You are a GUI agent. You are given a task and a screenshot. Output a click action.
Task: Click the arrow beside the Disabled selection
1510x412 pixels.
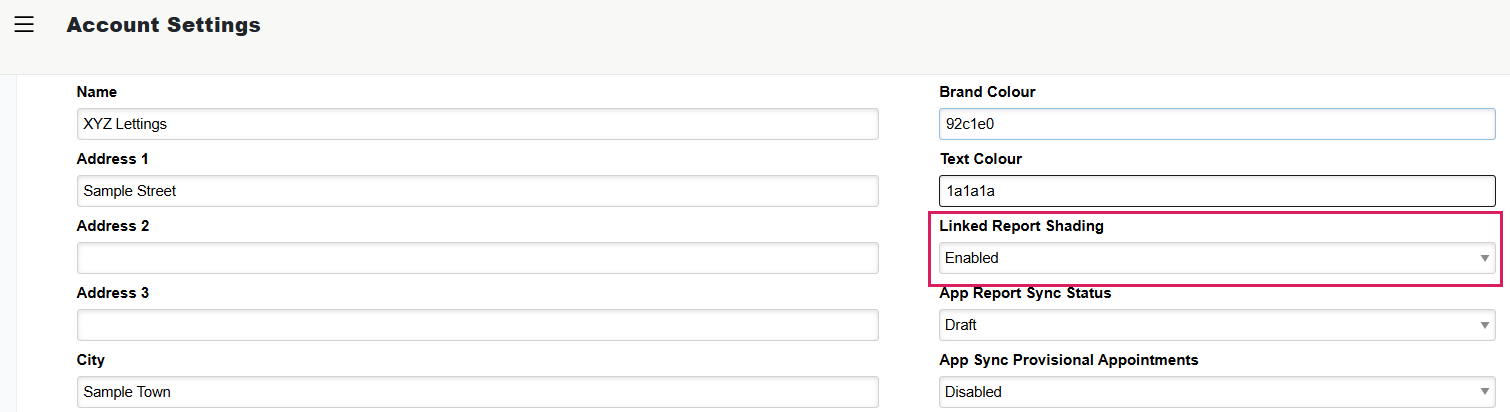click(x=1485, y=392)
